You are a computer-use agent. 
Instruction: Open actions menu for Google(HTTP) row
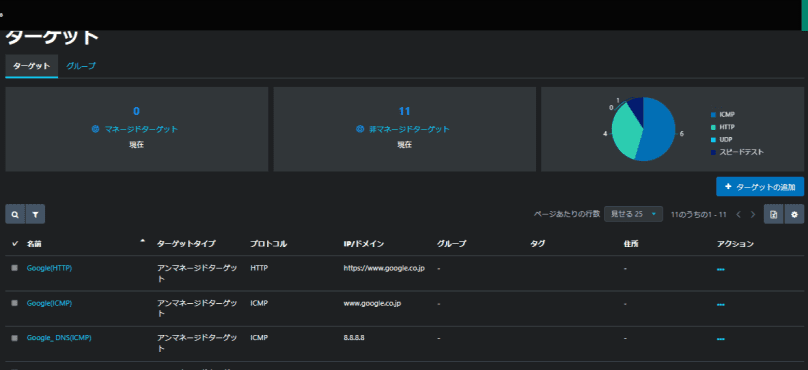[x=720, y=270]
